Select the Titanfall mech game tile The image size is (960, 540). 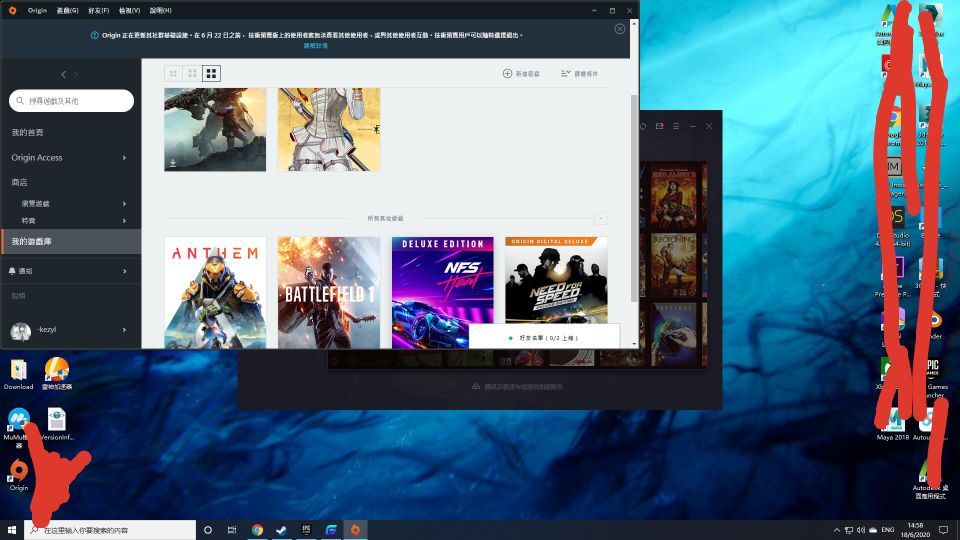point(215,129)
